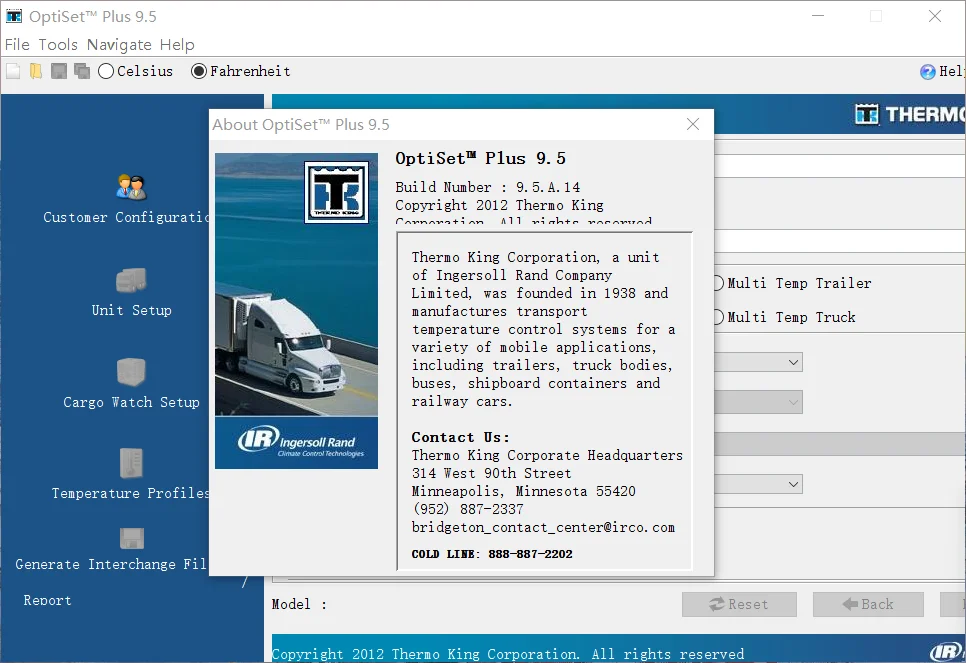Click the New file toolbar icon

coord(13,71)
